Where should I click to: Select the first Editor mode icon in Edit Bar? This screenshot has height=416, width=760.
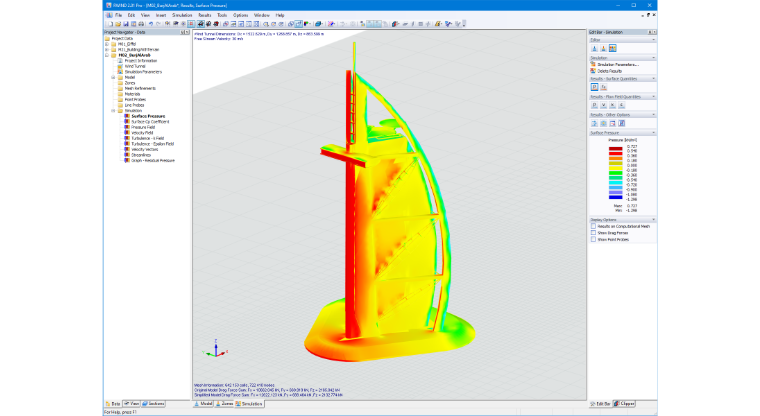594,48
